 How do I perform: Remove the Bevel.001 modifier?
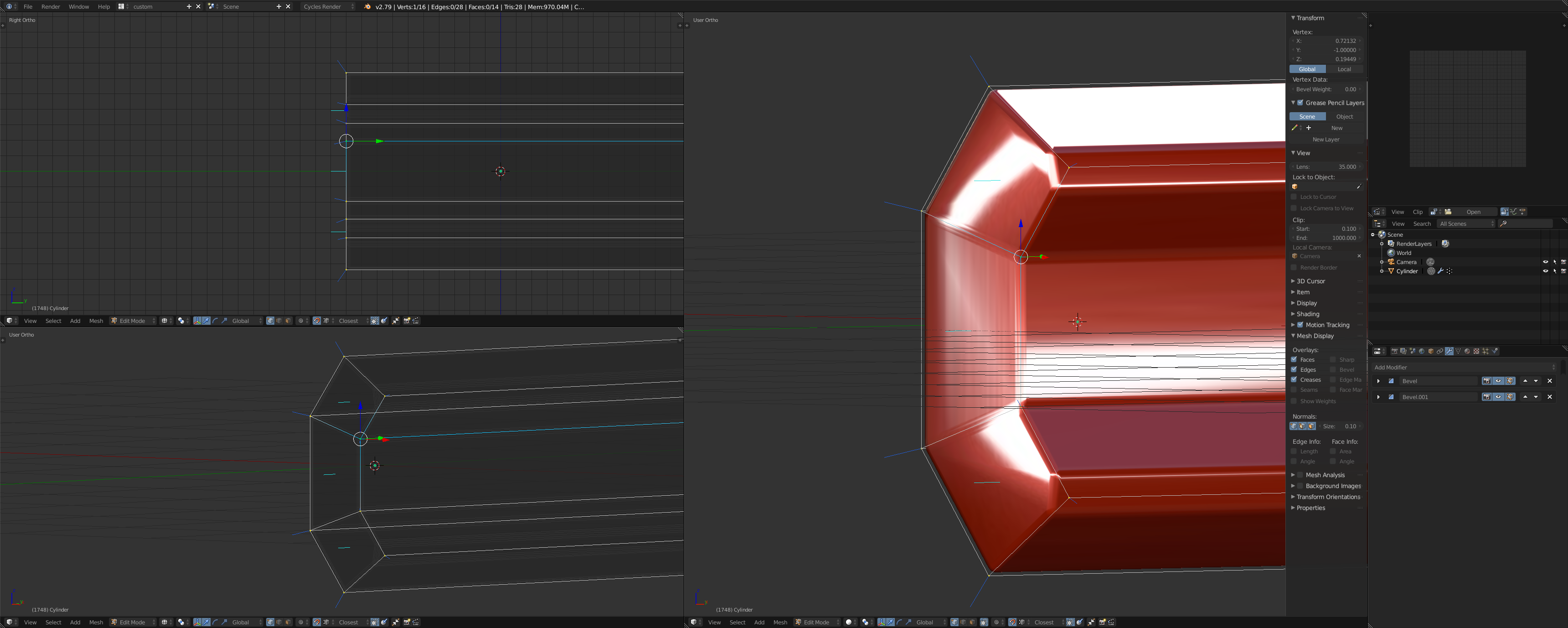pos(1550,397)
